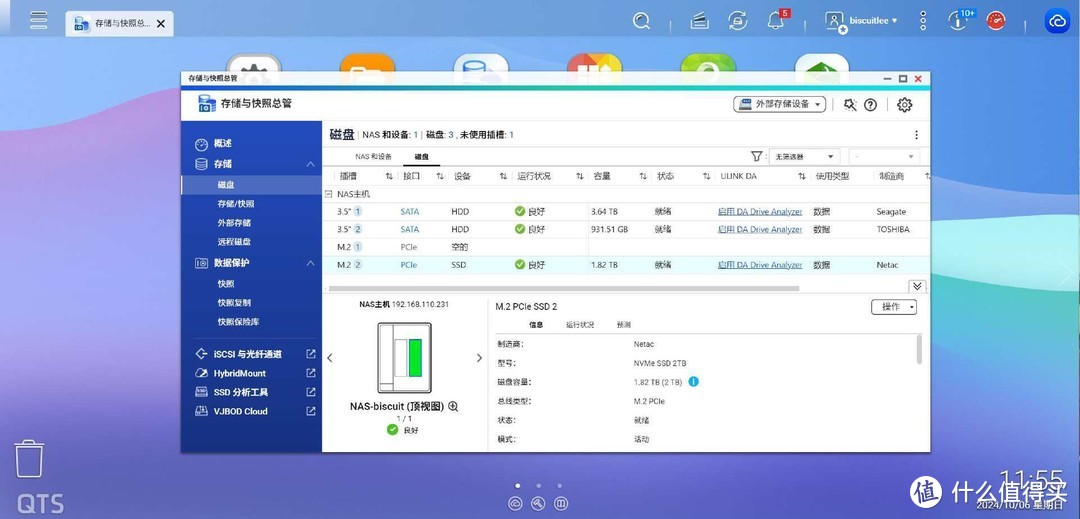Viewport: 1080px width, 519px height.
Task: Sort table by 接口 column arrows
Action: [x=440, y=176]
